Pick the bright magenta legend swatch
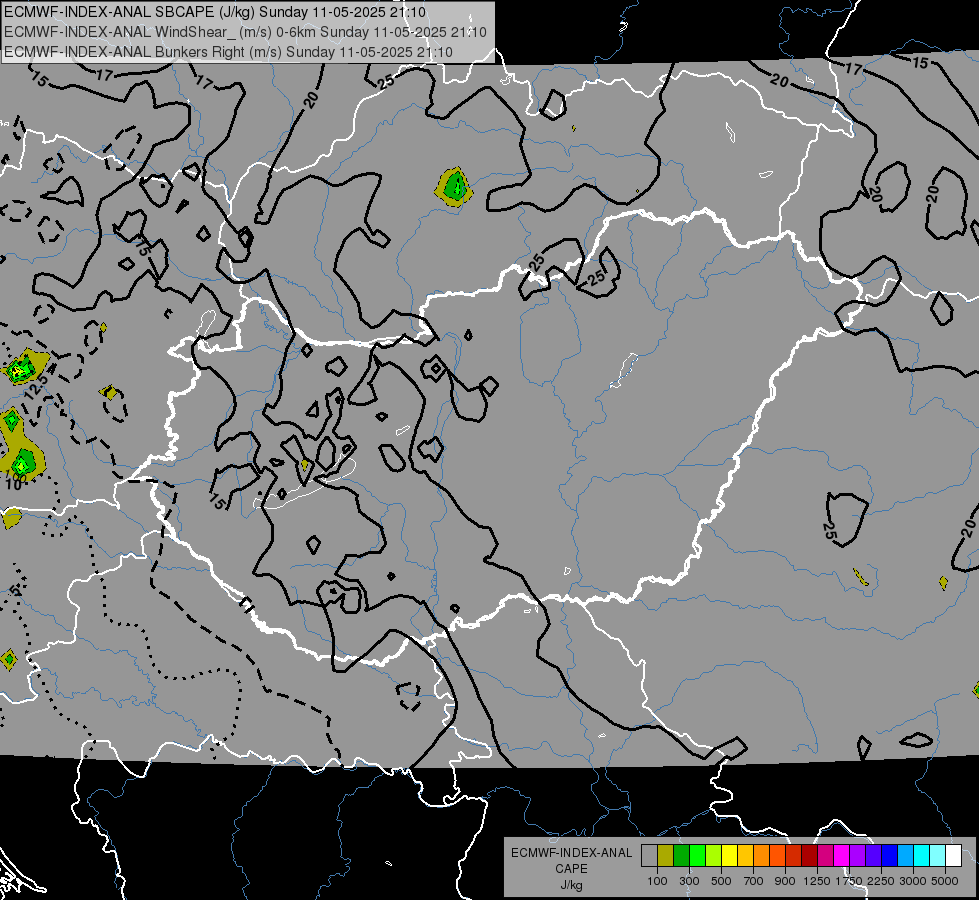Viewport: 979px width, 900px height. [842, 856]
